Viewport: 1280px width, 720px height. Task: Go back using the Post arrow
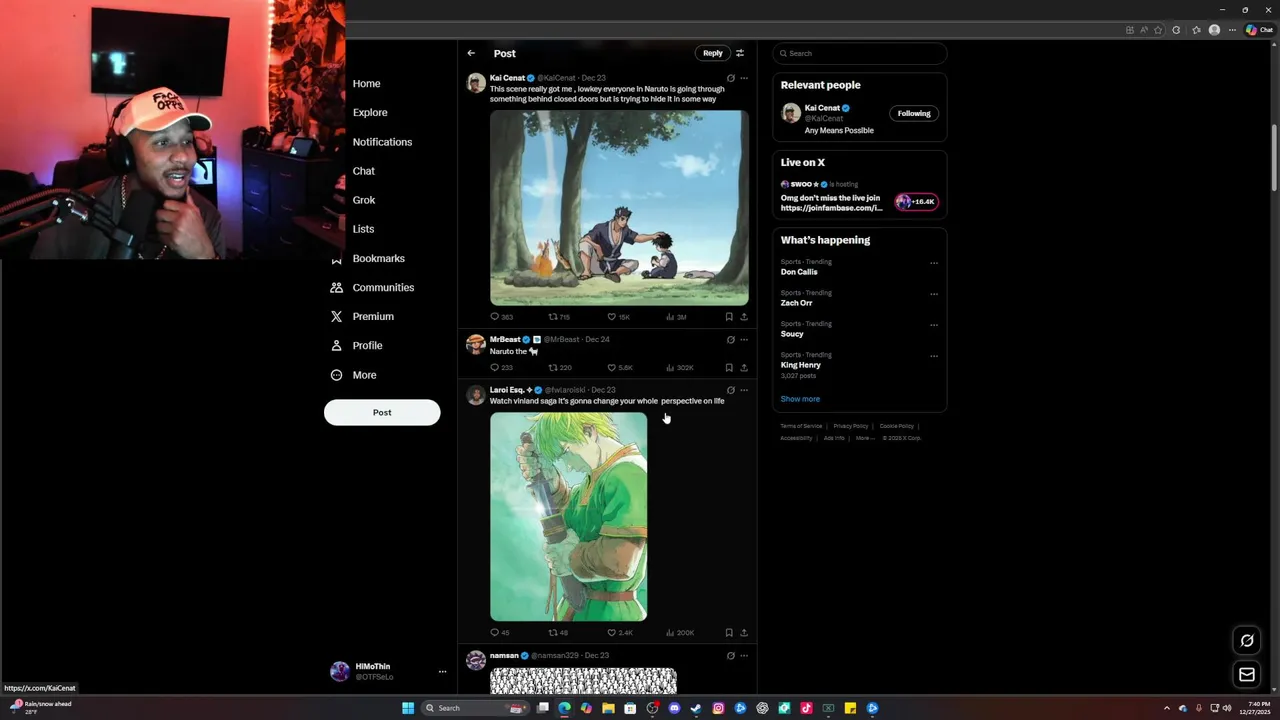pyautogui.click(x=471, y=53)
